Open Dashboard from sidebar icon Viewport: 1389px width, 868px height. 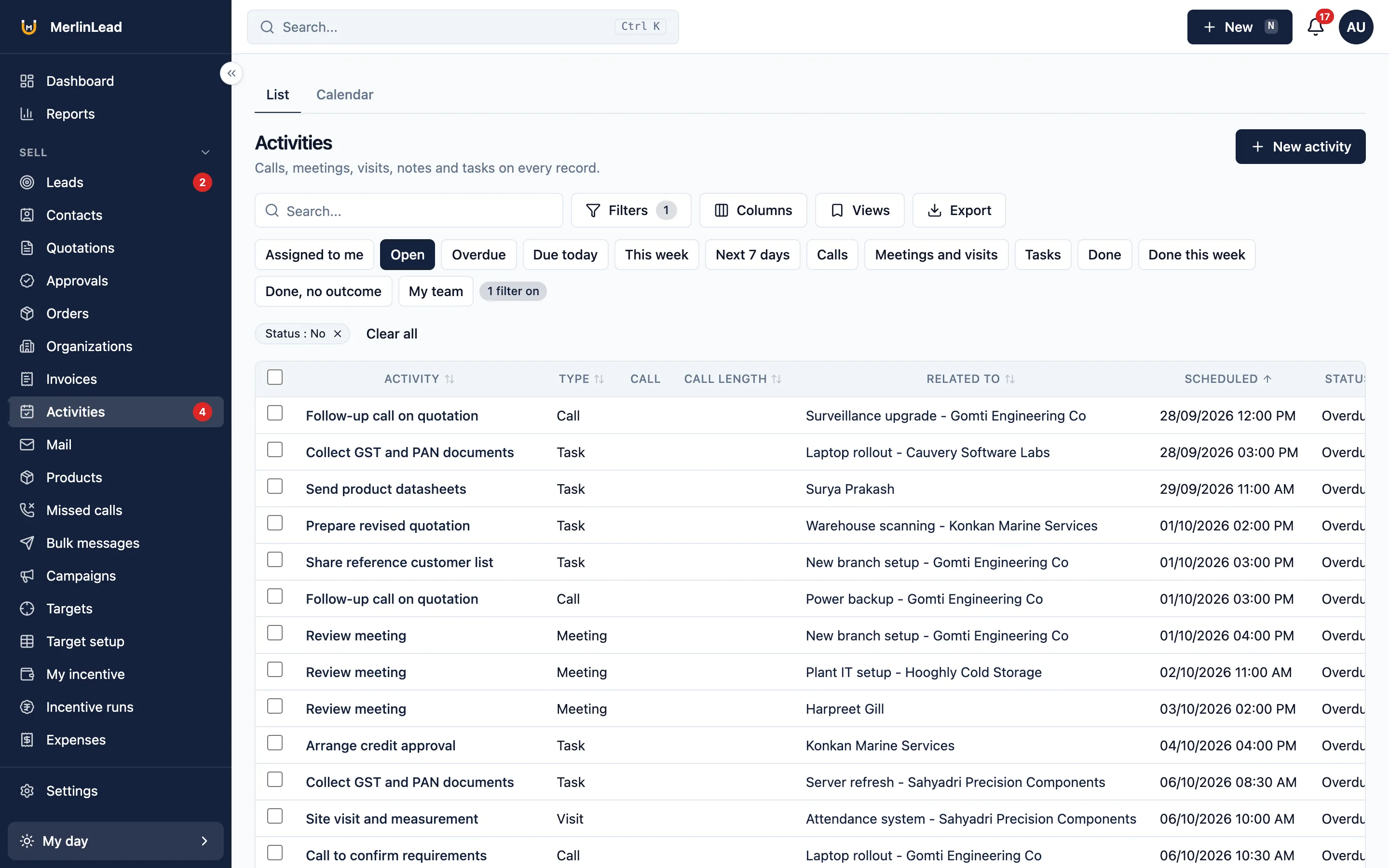(27, 81)
